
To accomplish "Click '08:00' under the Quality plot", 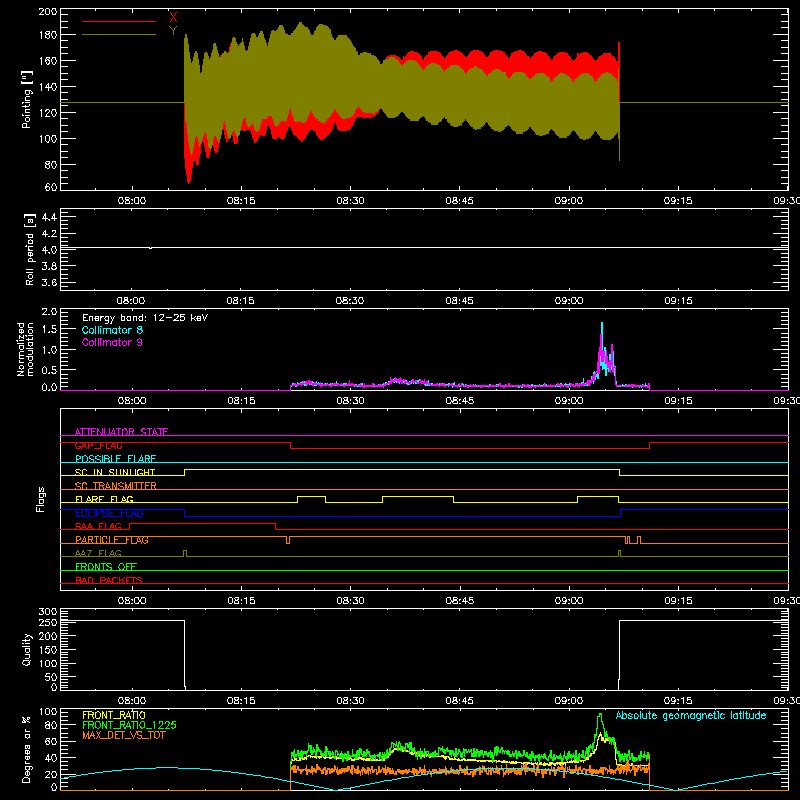I will pyautogui.click(x=132, y=701).
